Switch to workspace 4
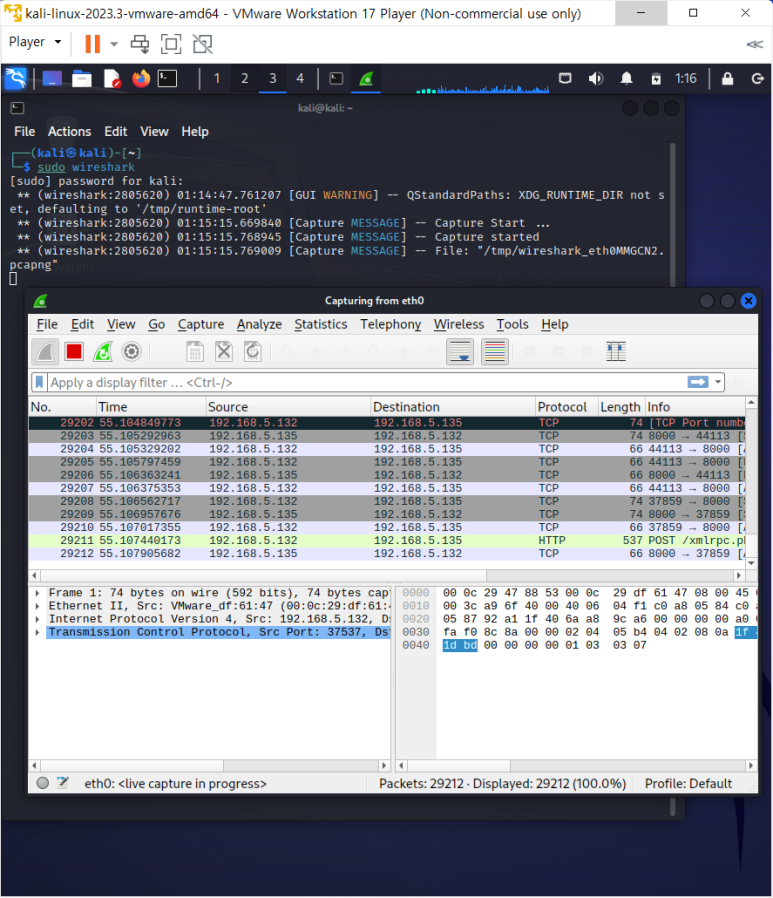773x898 pixels. (x=300, y=78)
